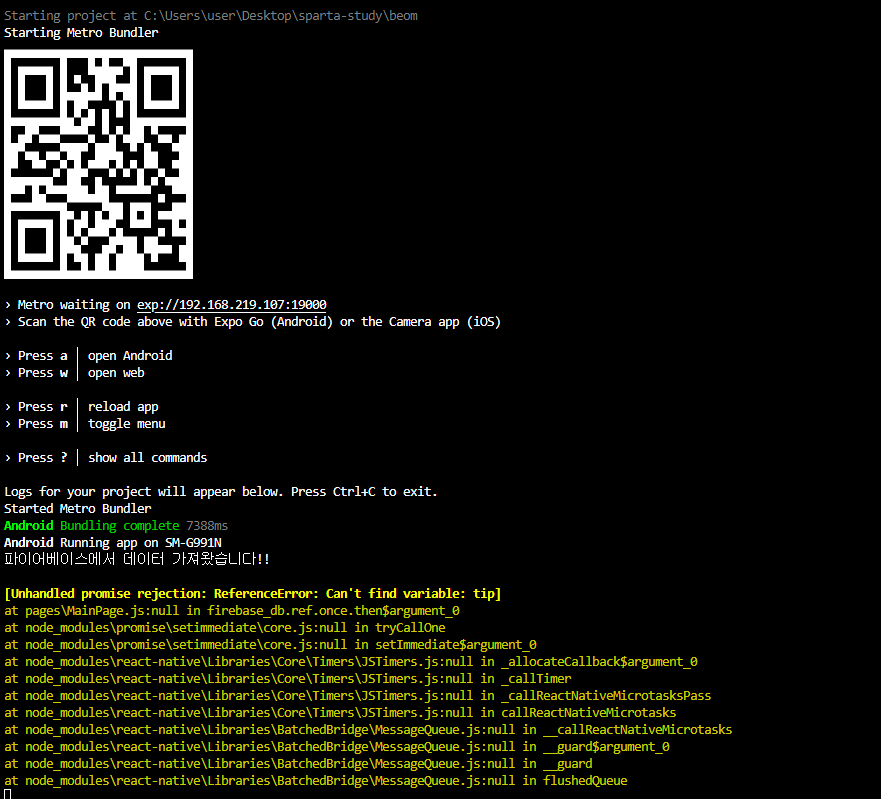Click the terminal cursor at the bottom prompt

click(7, 794)
